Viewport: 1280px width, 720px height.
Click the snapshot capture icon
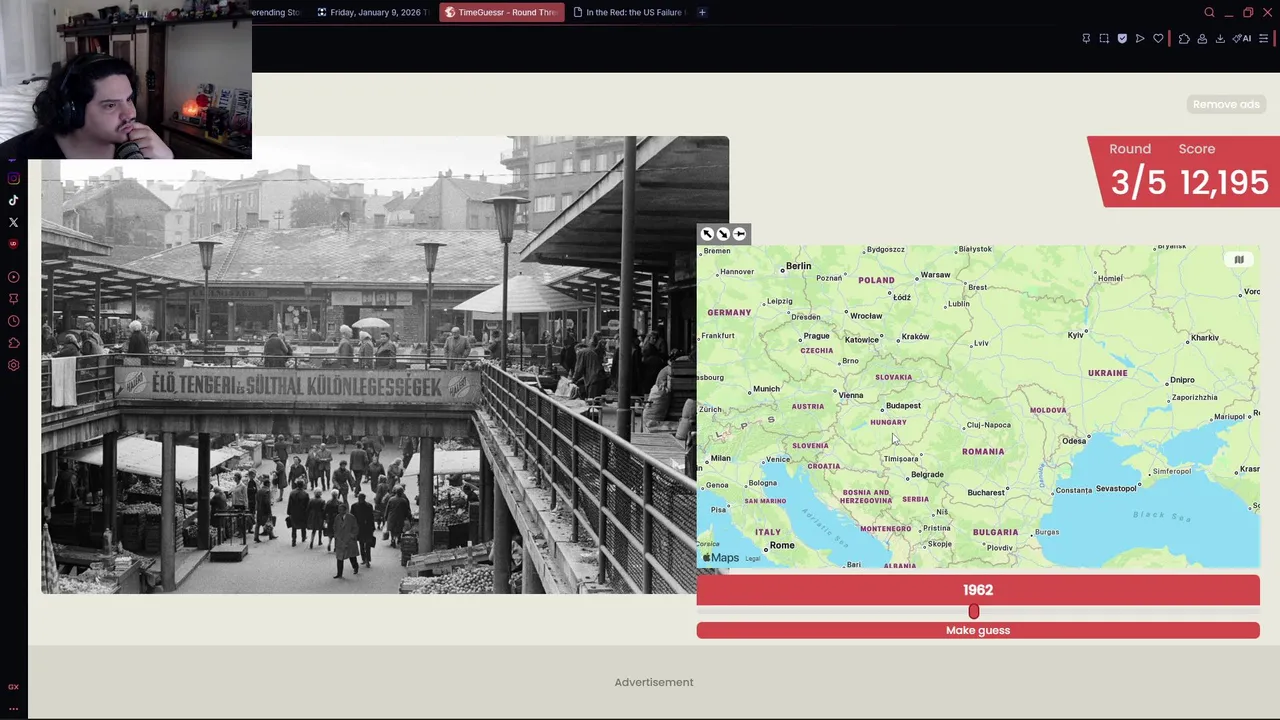(1104, 38)
